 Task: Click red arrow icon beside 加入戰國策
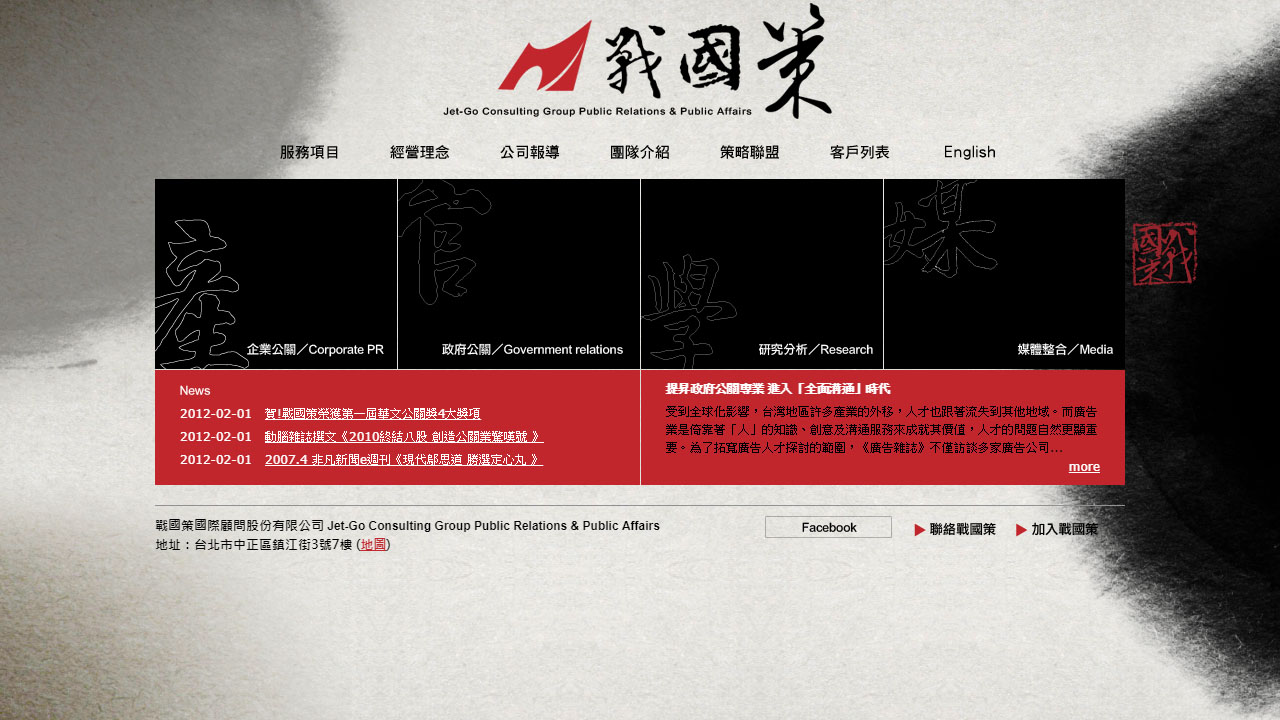[1022, 530]
